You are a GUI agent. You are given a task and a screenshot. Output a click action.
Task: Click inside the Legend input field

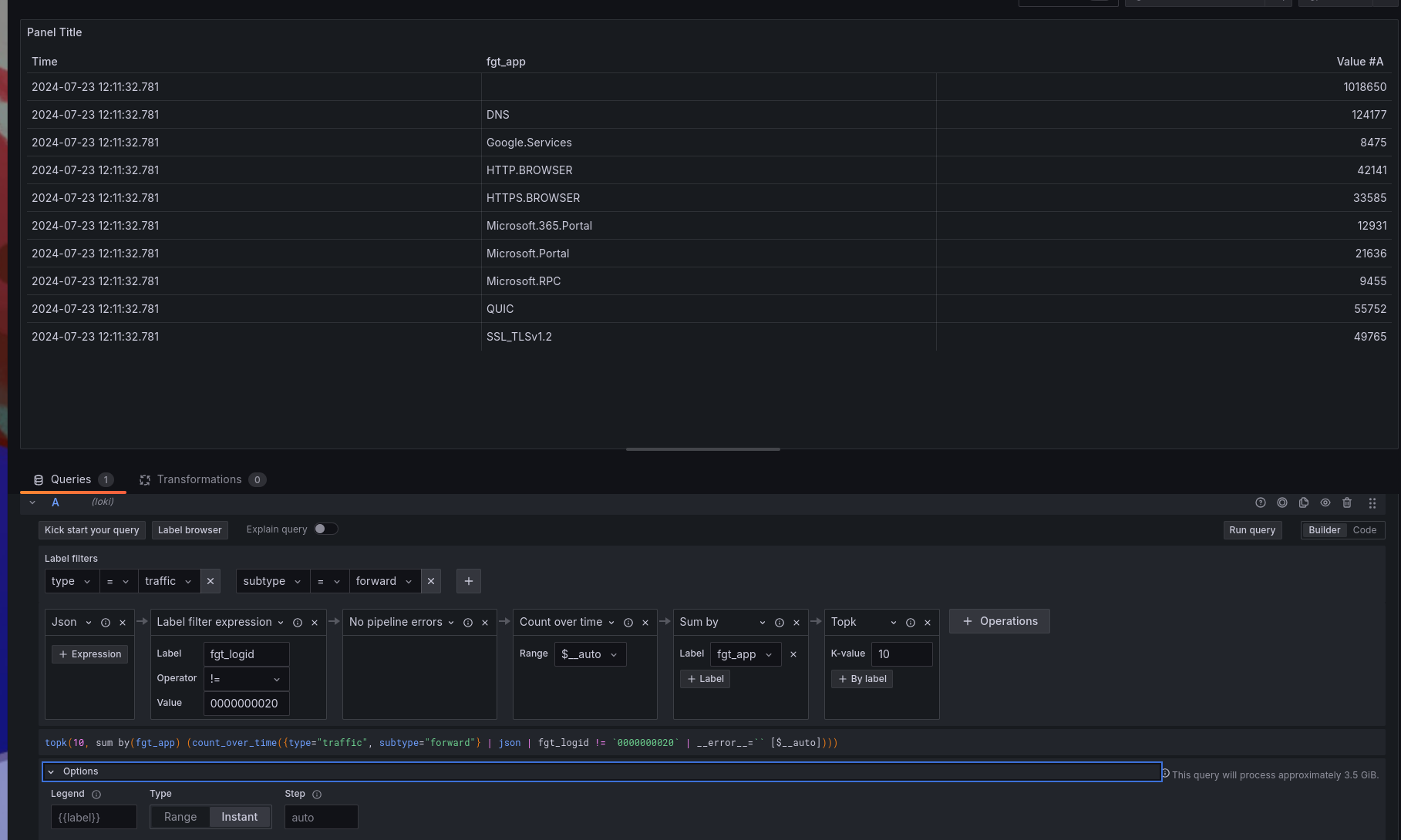pos(93,817)
